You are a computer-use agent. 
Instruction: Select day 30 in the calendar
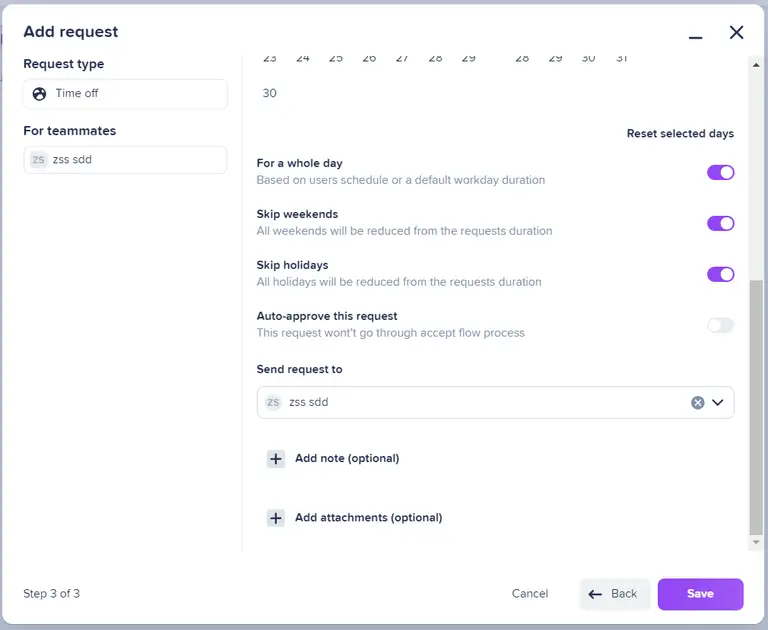tap(269, 93)
